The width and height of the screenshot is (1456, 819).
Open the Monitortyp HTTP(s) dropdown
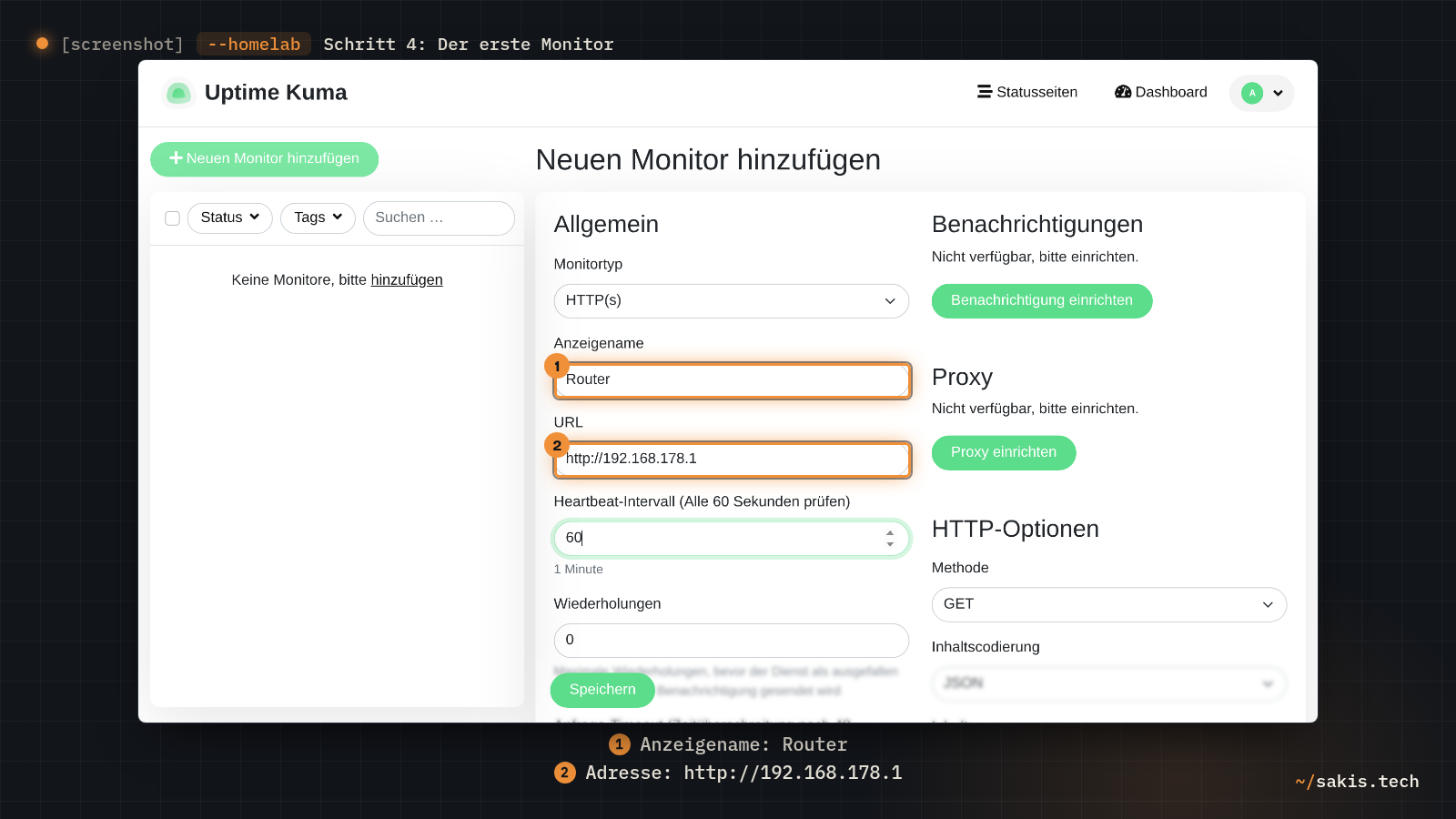pyautogui.click(x=731, y=301)
